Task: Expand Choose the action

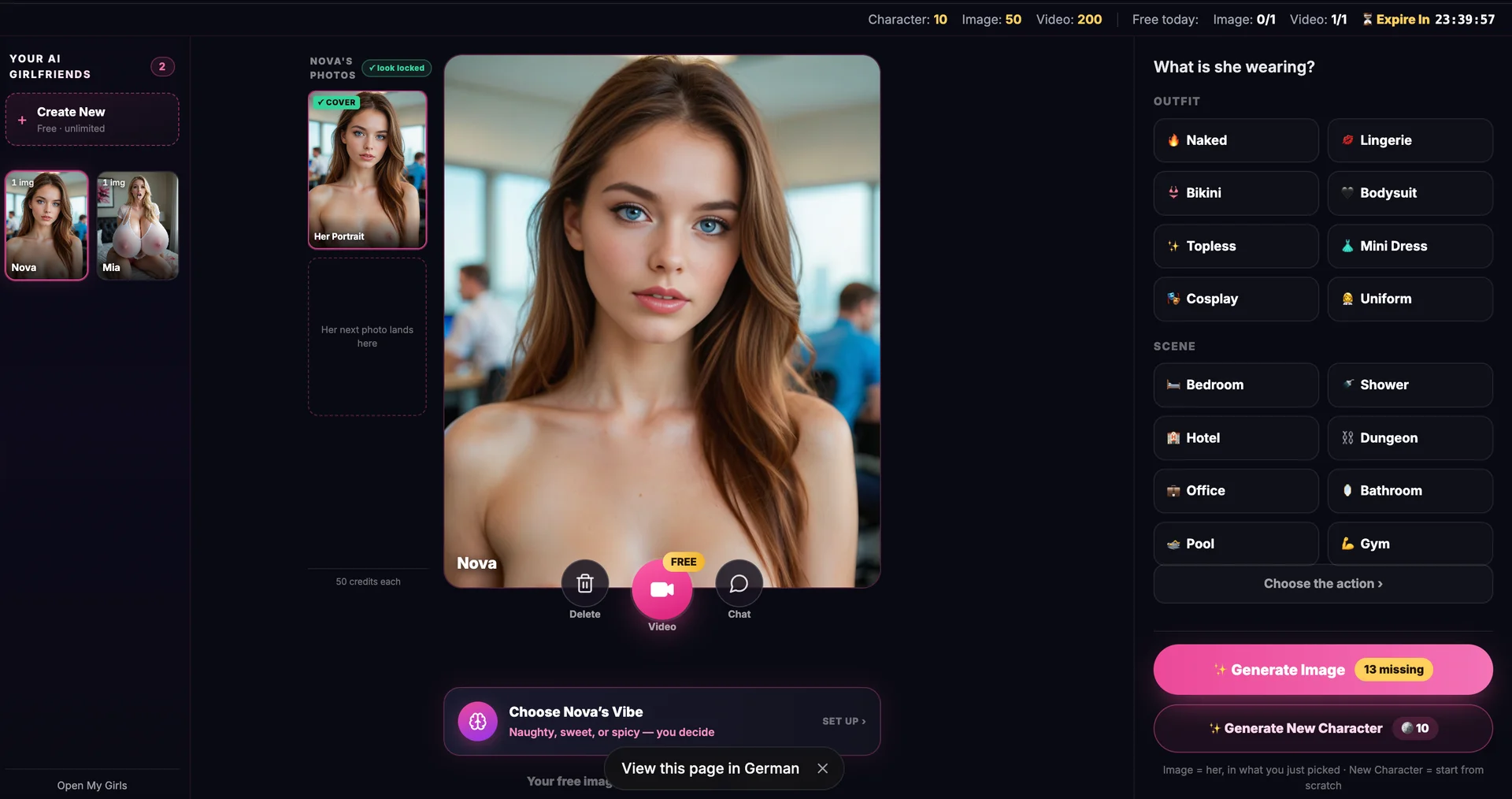Action: pyautogui.click(x=1323, y=584)
